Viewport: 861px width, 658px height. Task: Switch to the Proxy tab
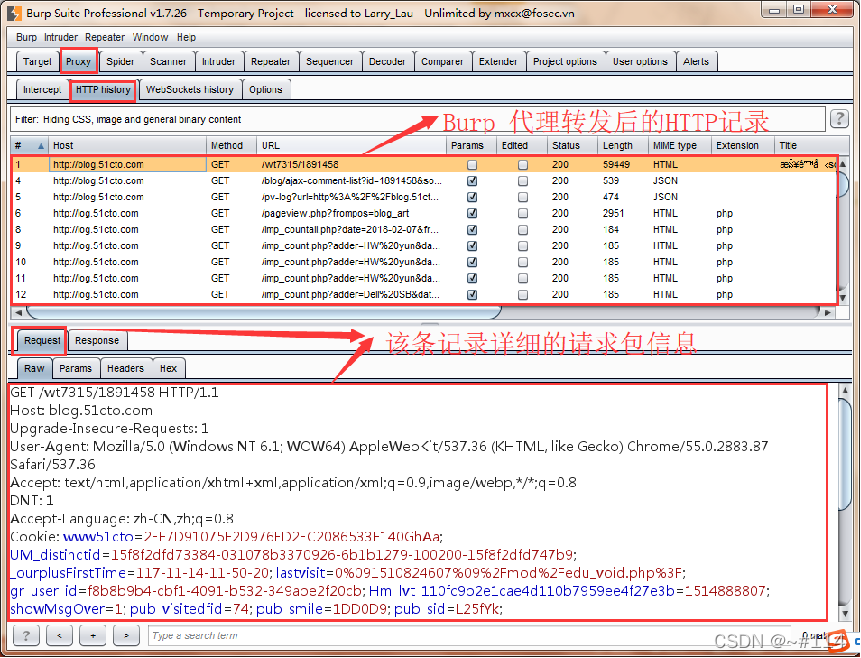point(79,62)
